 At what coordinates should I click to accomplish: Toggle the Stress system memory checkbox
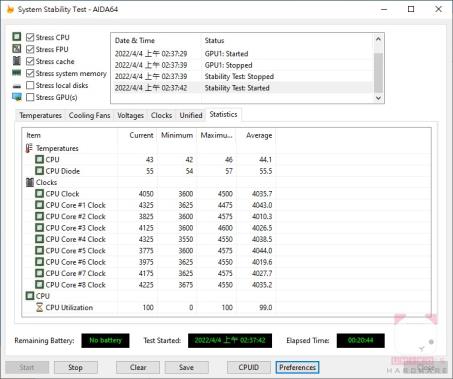[30, 73]
